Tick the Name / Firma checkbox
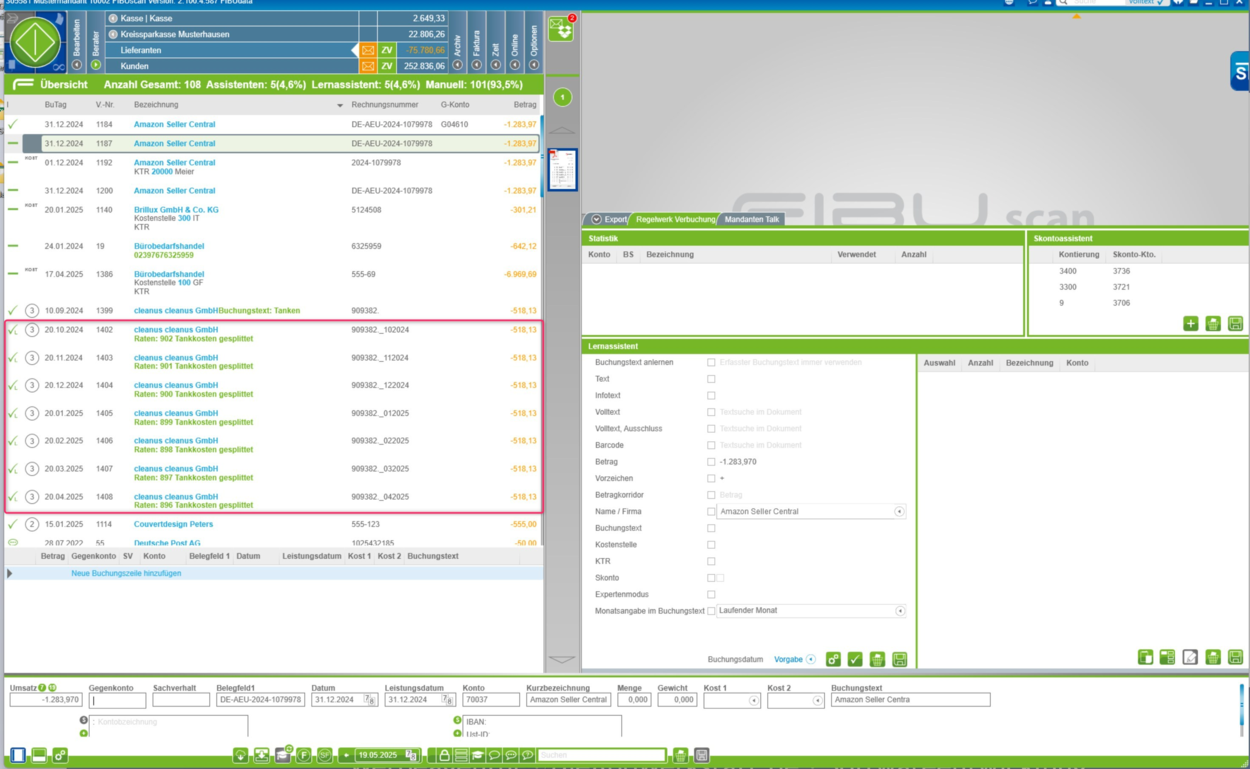The width and height of the screenshot is (1250, 769). click(711, 511)
